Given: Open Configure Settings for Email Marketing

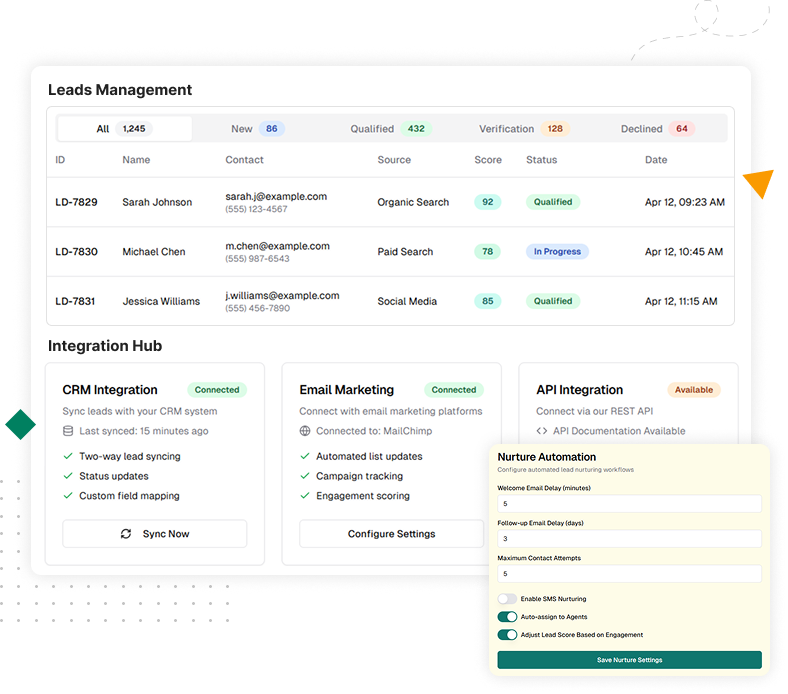Looking at the screenshot, I should coord(391,535).
